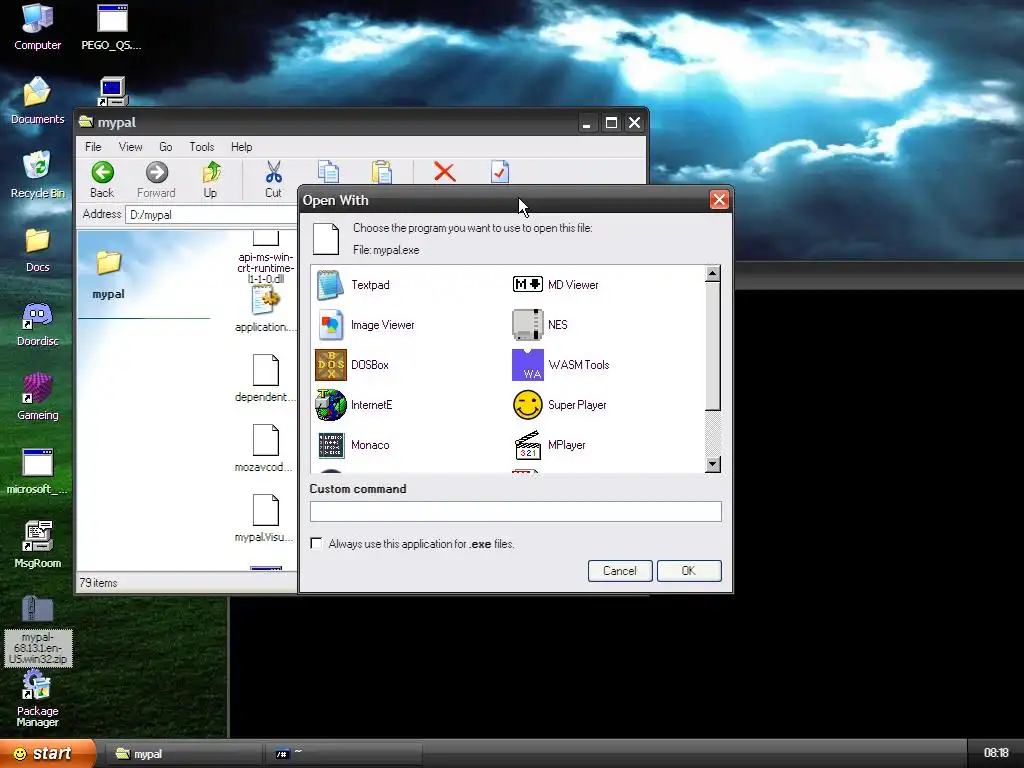The width and height of the screenshot is (1024, 768).
Task: Click the Address bar showing D:/mypal
Action: [x=210, y=215]
